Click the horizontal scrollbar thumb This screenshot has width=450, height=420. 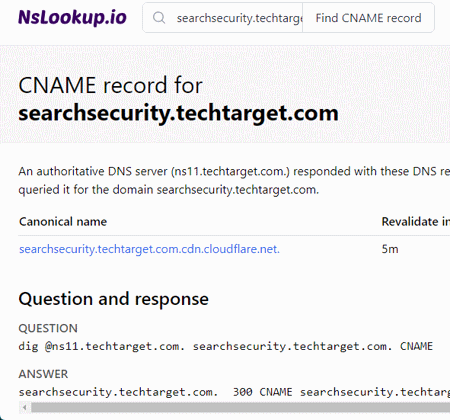tap(240, 407)
